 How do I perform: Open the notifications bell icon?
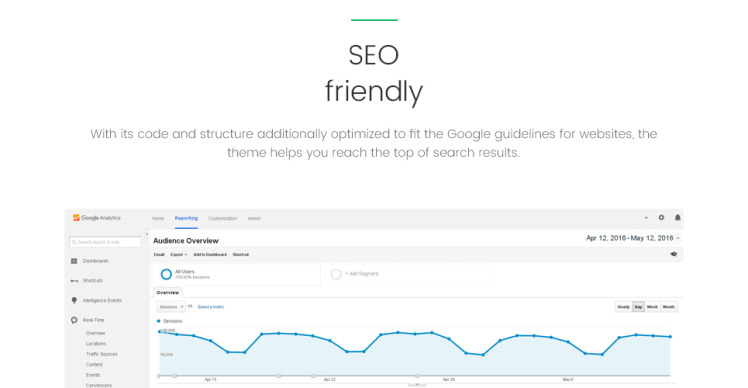click(x=677, y=218)
